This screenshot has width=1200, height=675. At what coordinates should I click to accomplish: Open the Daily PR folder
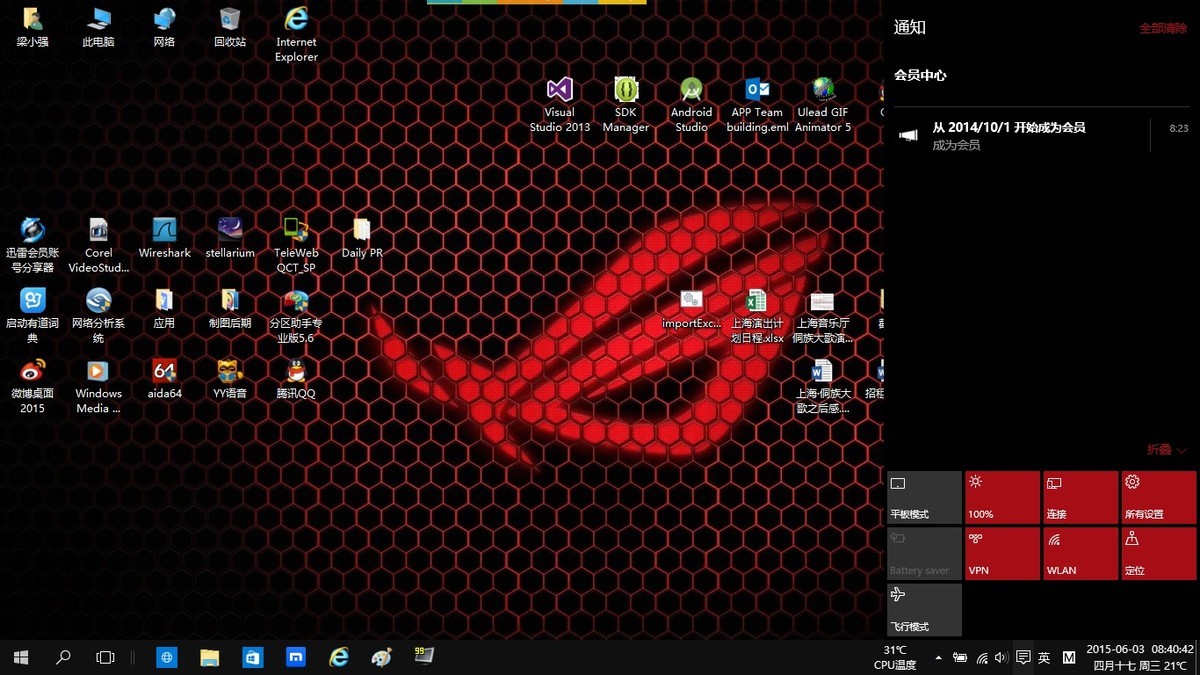coord(362,238)
